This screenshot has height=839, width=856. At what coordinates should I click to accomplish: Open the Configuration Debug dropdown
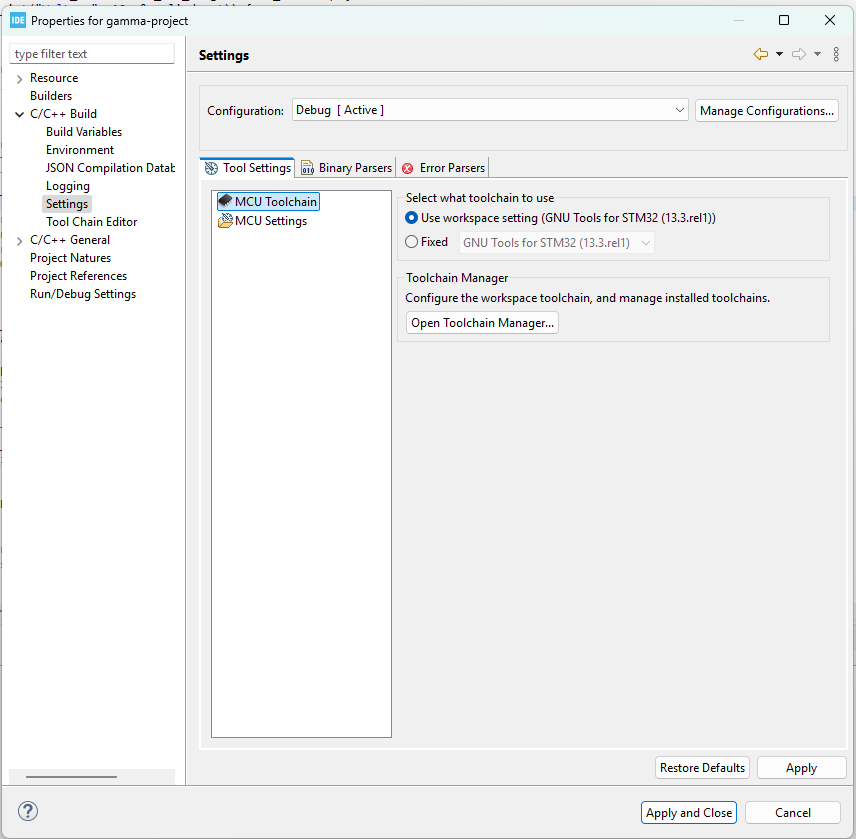point(490,110)
